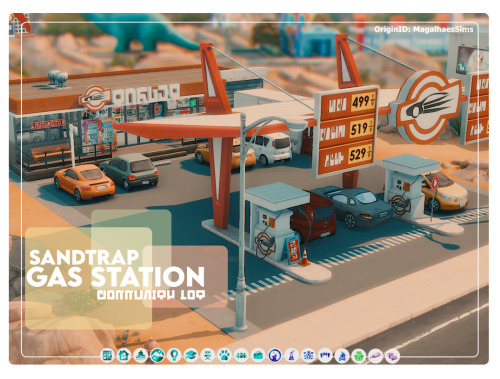Screen dimensions: 500x379
Task: Click the tropical island pack icon
Action: pyautogui.click(x=141, y=356)
